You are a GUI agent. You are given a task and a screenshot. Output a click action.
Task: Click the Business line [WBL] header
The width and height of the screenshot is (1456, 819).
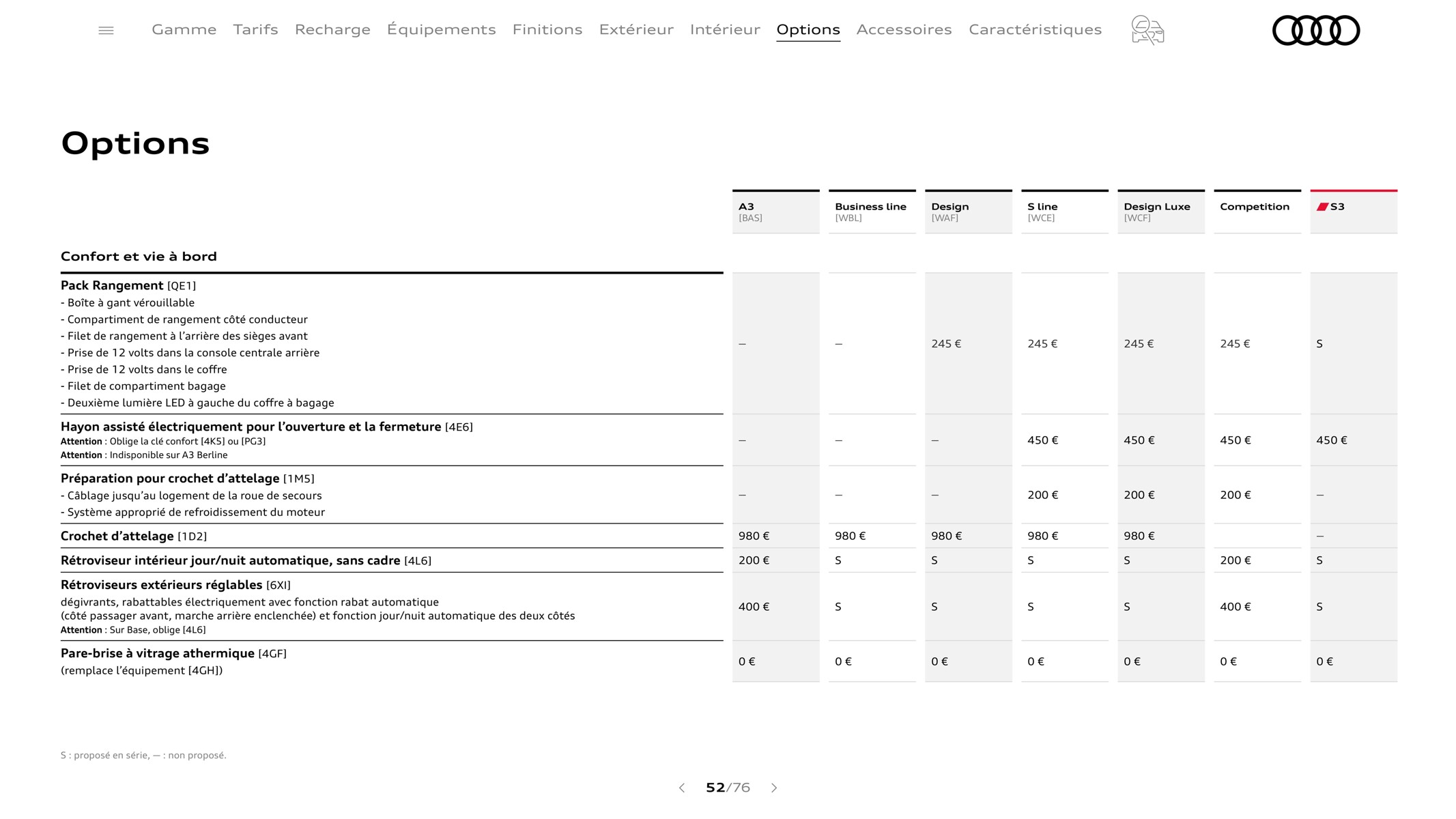[x=872, y=212]
